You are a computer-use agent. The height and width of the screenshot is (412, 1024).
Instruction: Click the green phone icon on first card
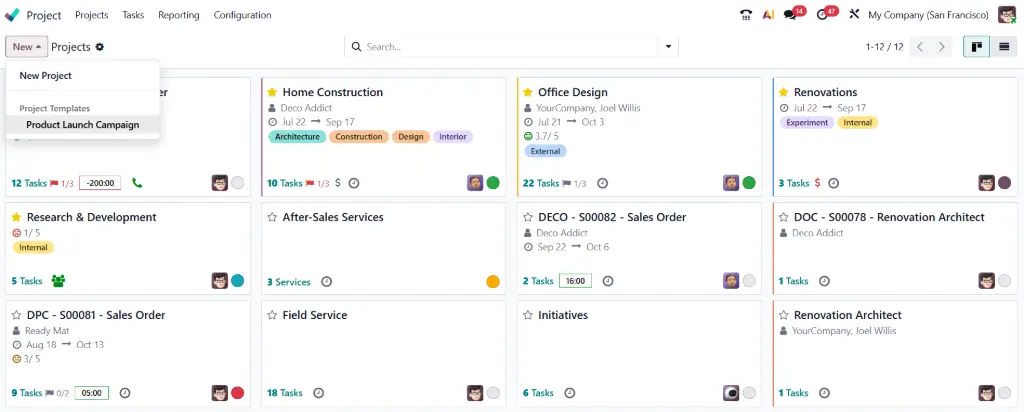tap(137, 183)
